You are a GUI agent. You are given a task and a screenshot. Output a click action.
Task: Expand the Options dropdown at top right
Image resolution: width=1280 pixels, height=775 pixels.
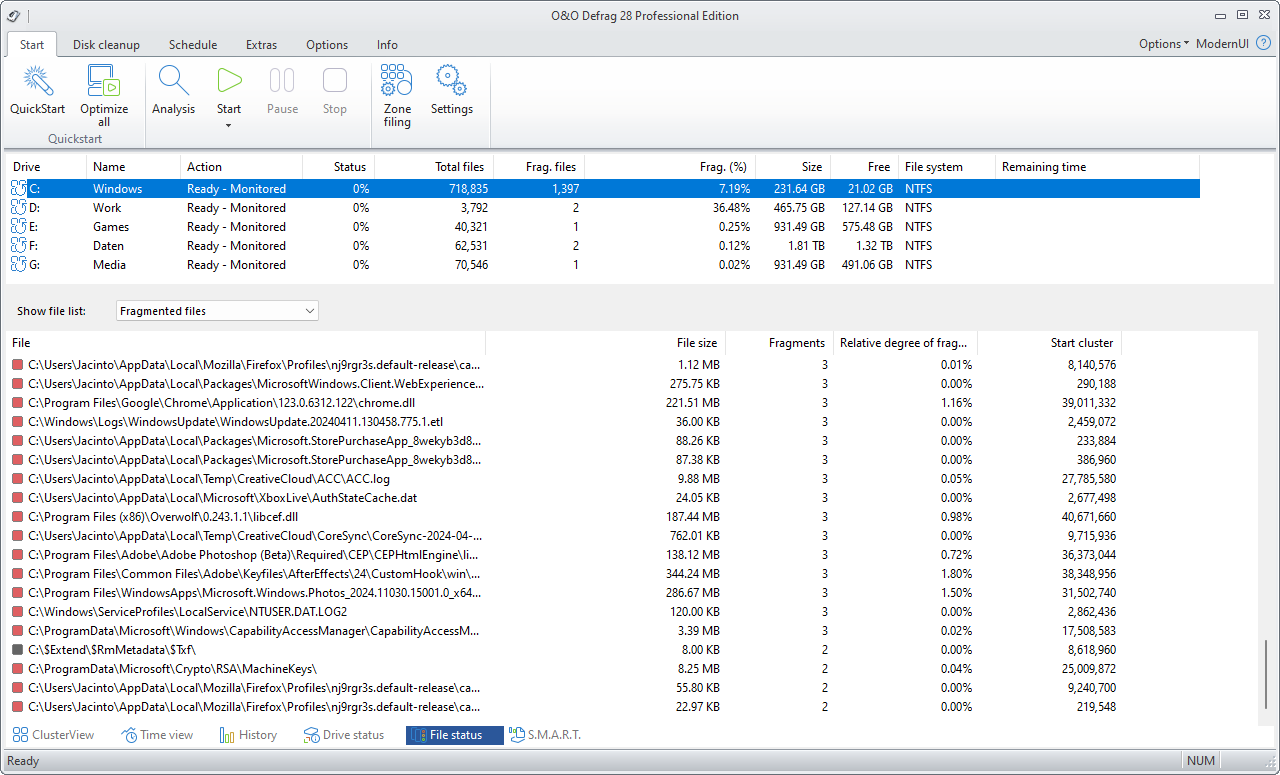point(1164,44)
